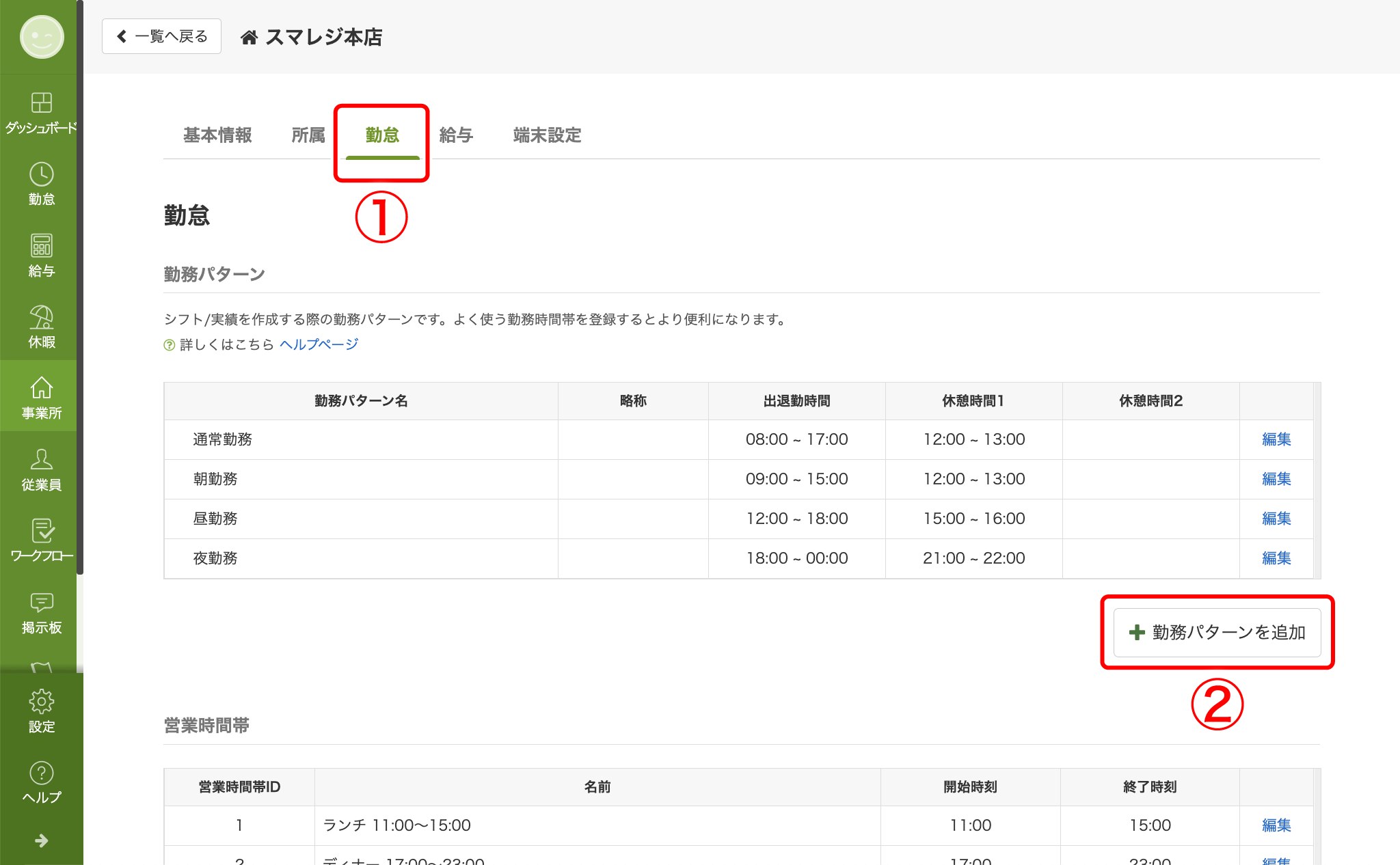Go back via 一覧へ戻る button
The height and width of the screenshot is (865, 1400).
[162, 36]
